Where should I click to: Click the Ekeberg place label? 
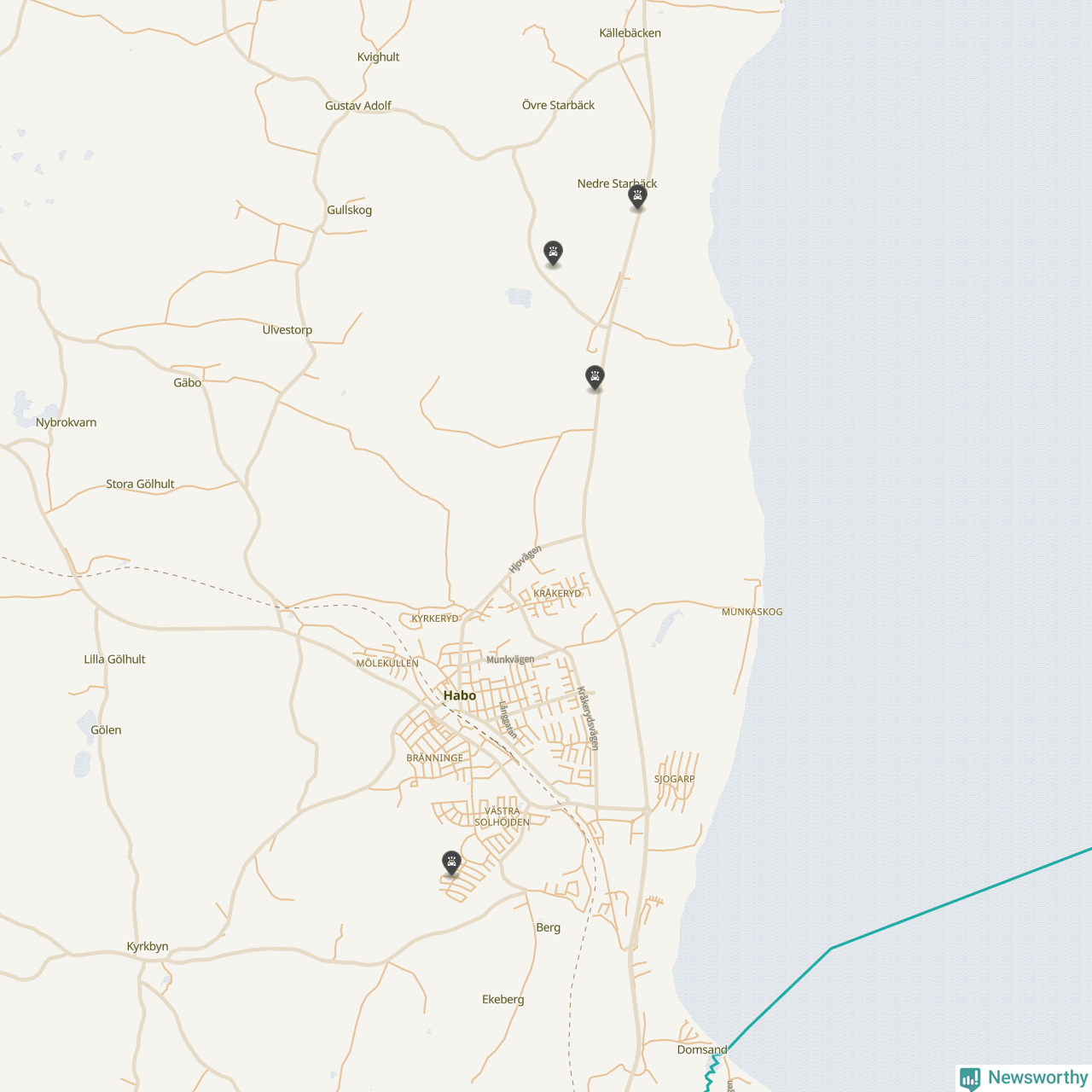point(502,999)
